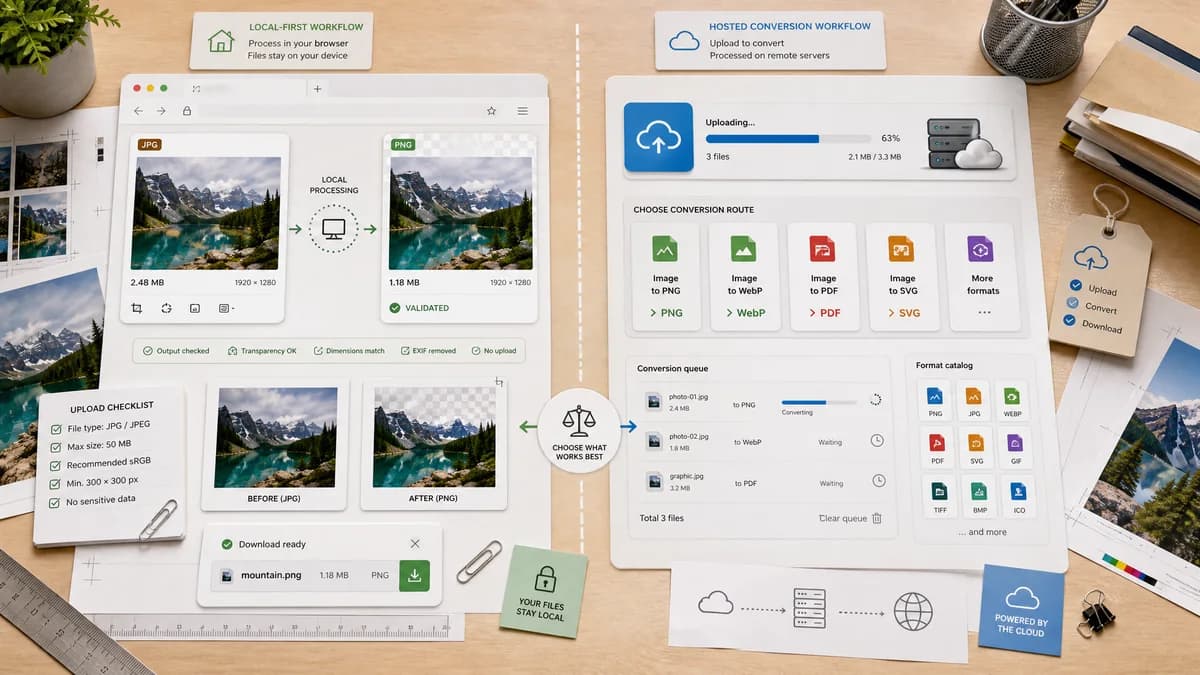Toggle the Output checked indicator
Screen dimensions: 1200x675
(x=147, y=351)
